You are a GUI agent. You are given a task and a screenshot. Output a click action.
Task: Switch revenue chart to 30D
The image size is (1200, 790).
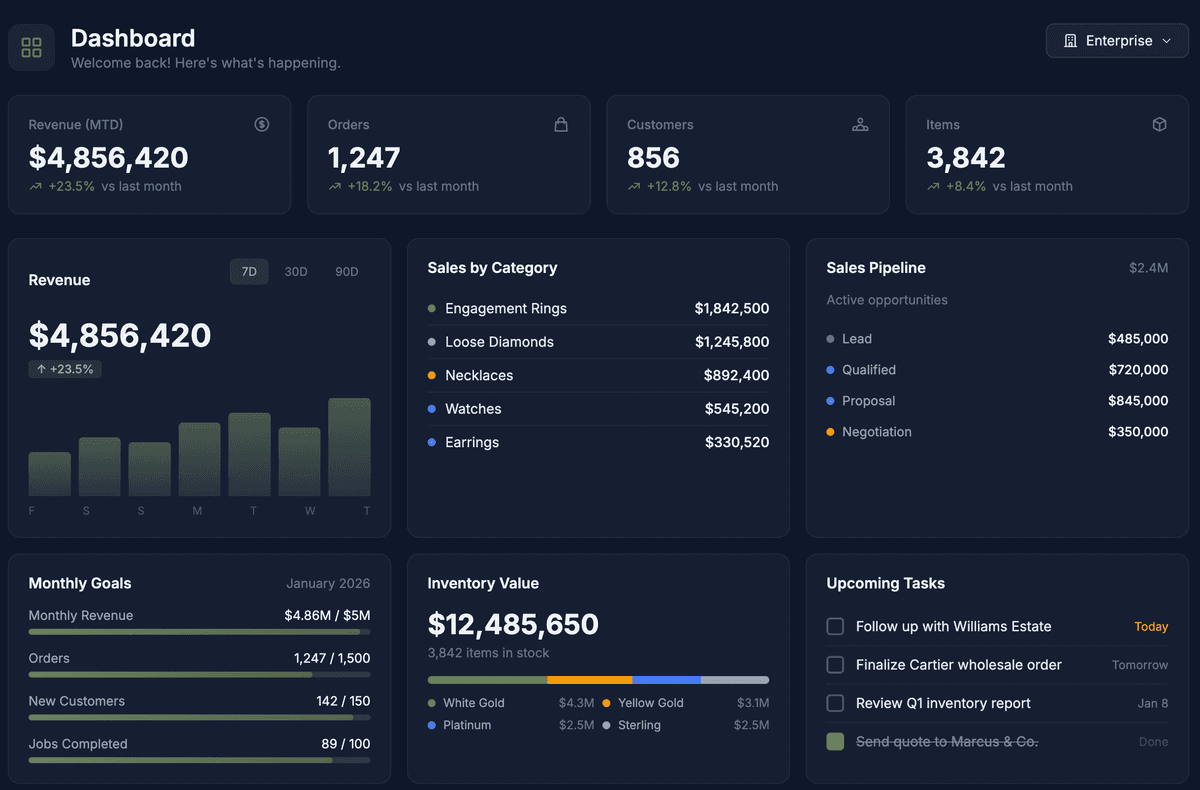point(296,272)
